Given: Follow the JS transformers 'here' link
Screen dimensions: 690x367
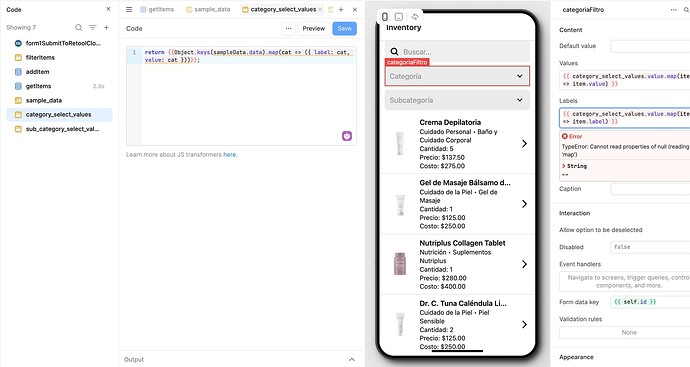Looking at the screenshot, I should pos(230,154).
